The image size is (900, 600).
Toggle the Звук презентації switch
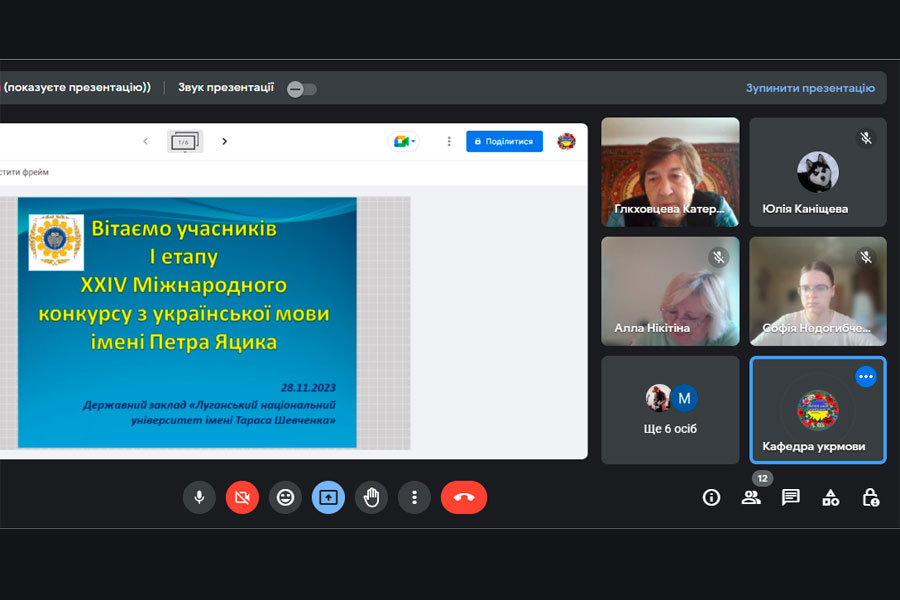coord(302,89)
